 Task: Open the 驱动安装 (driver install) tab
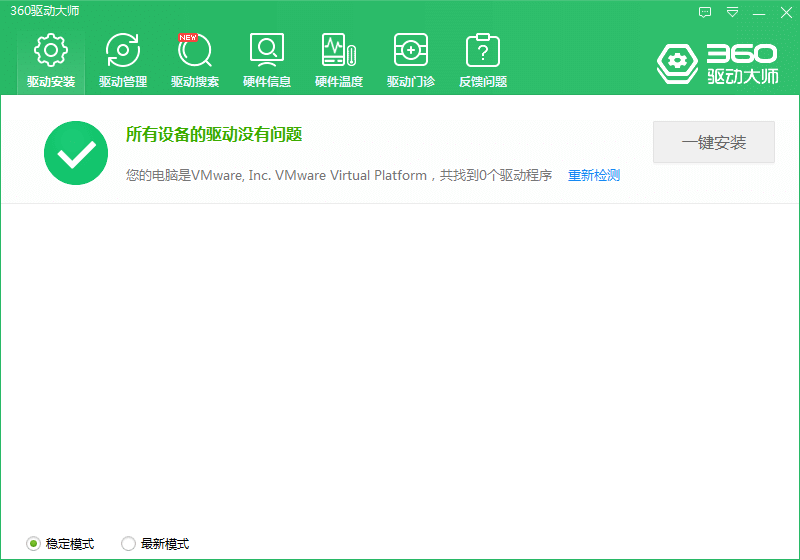click(51, 61)
